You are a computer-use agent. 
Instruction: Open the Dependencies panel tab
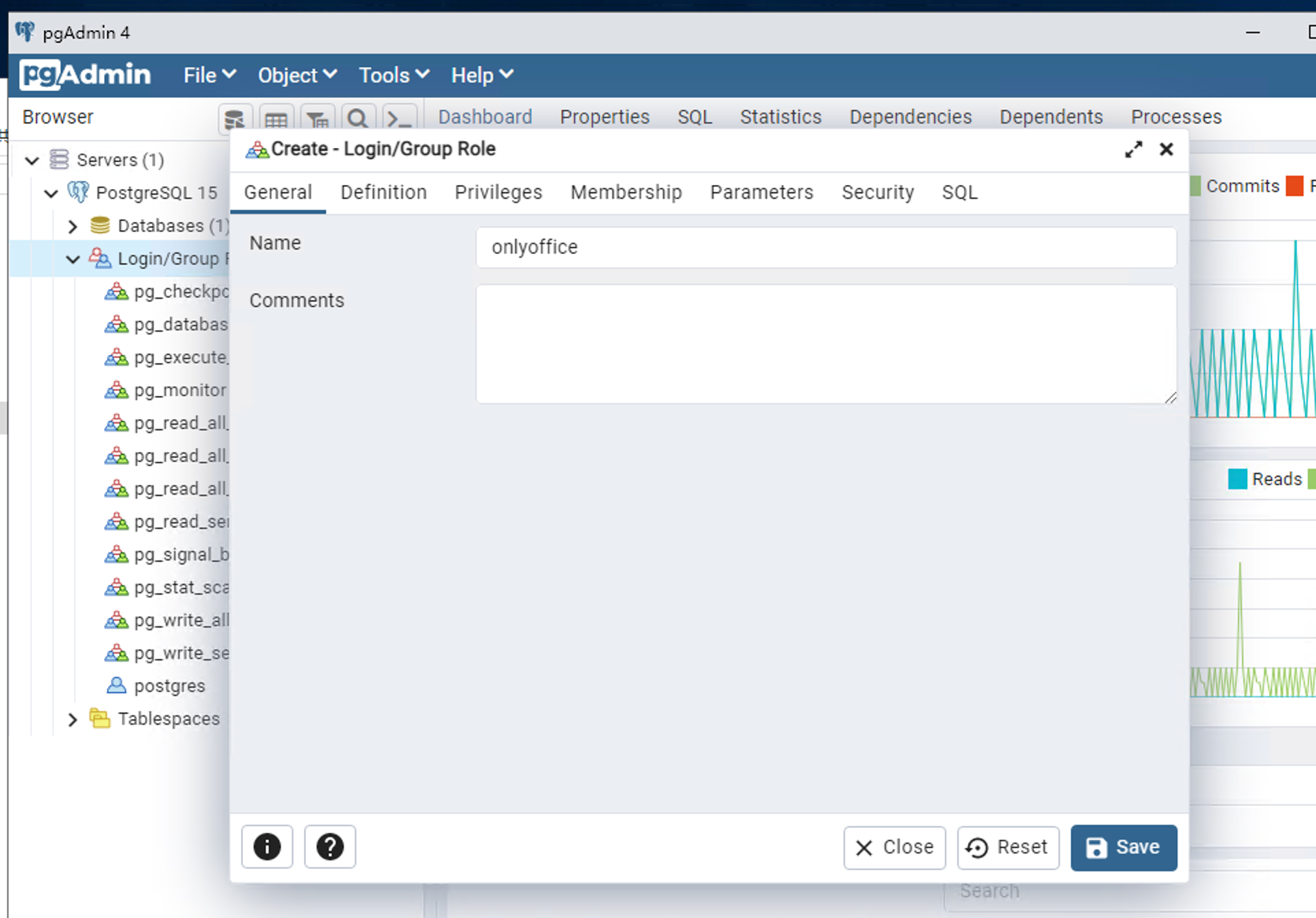pyautogui.click(x=911, y=117)
